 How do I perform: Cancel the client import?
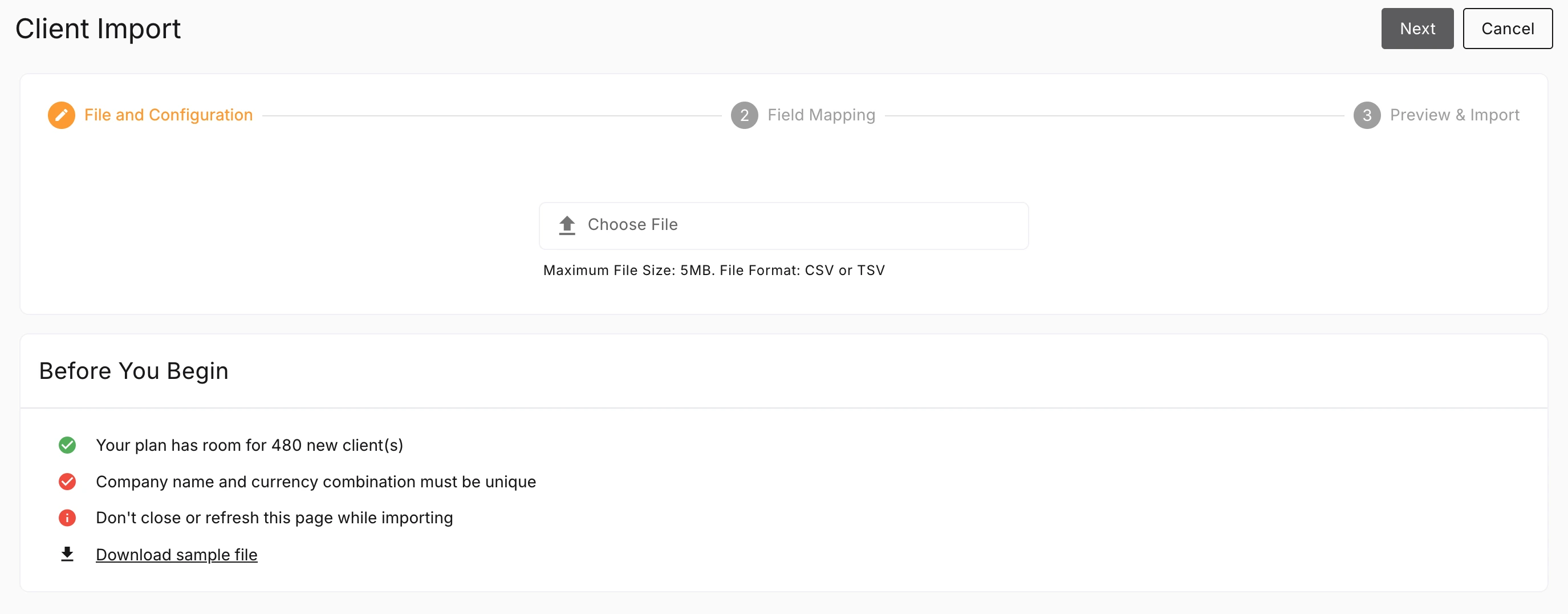1507,28
